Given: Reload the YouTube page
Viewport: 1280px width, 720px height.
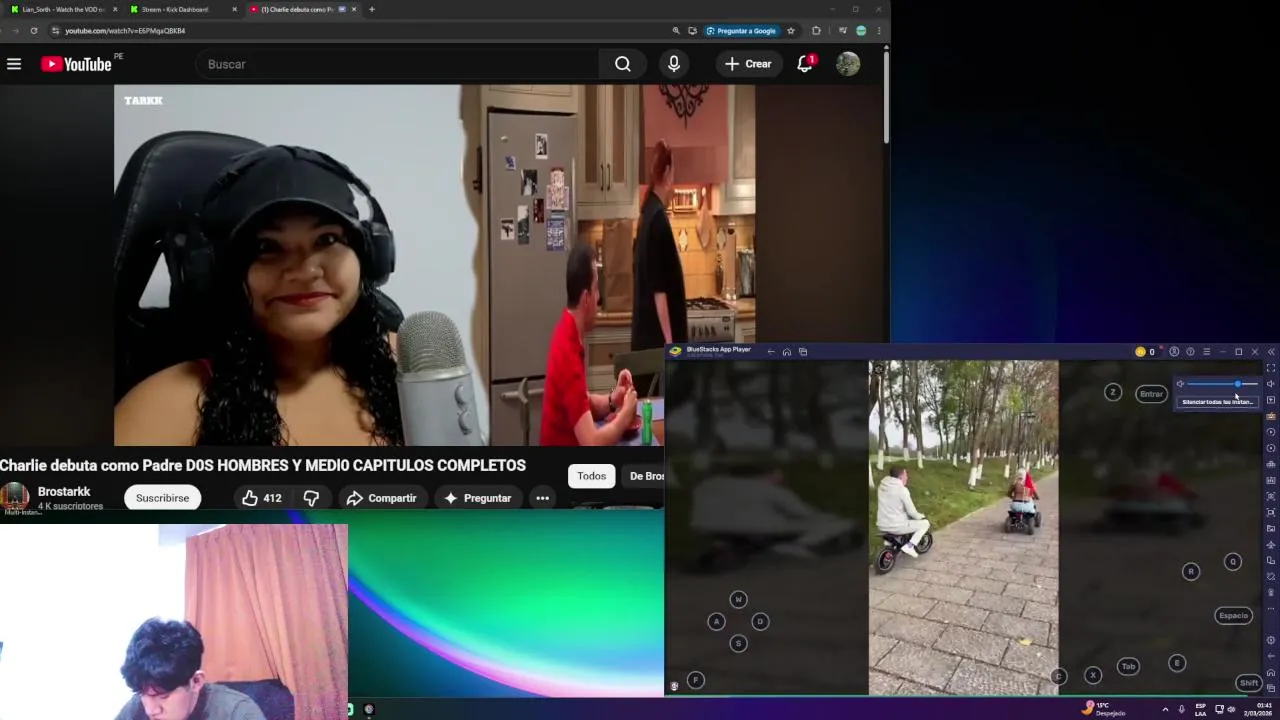Looking at the screenshot, I should (x=33, y=31).
